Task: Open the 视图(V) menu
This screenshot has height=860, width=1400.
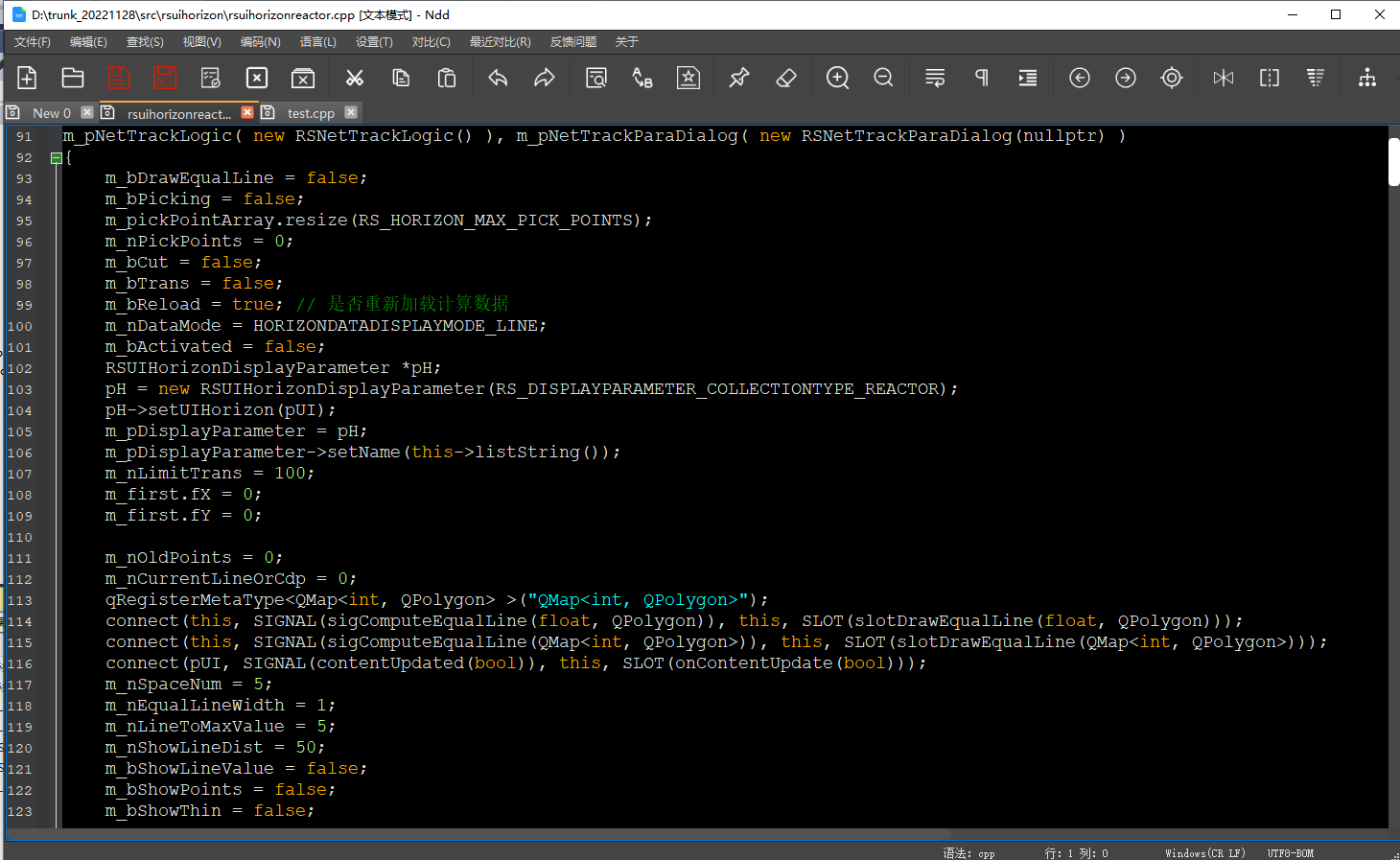Action: 201,42
